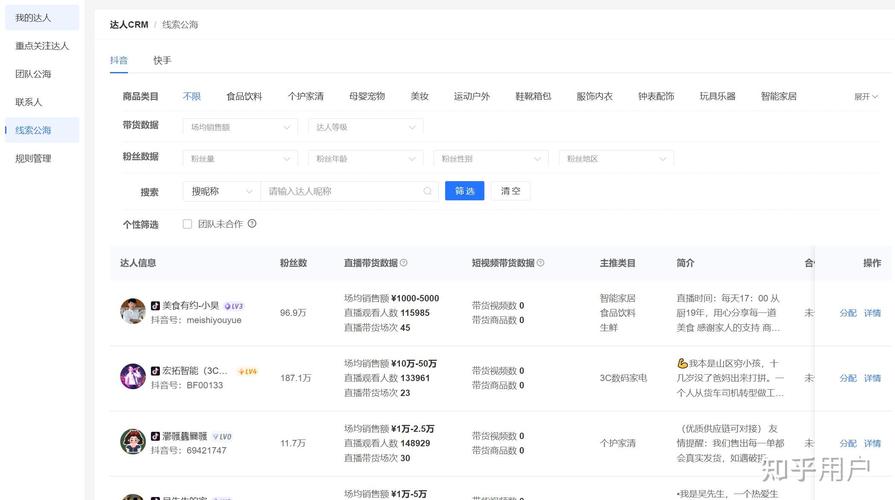The image size is (895, 500).
Task: Click help icon next to 团队未合作
Action: (x=252, y=224)
